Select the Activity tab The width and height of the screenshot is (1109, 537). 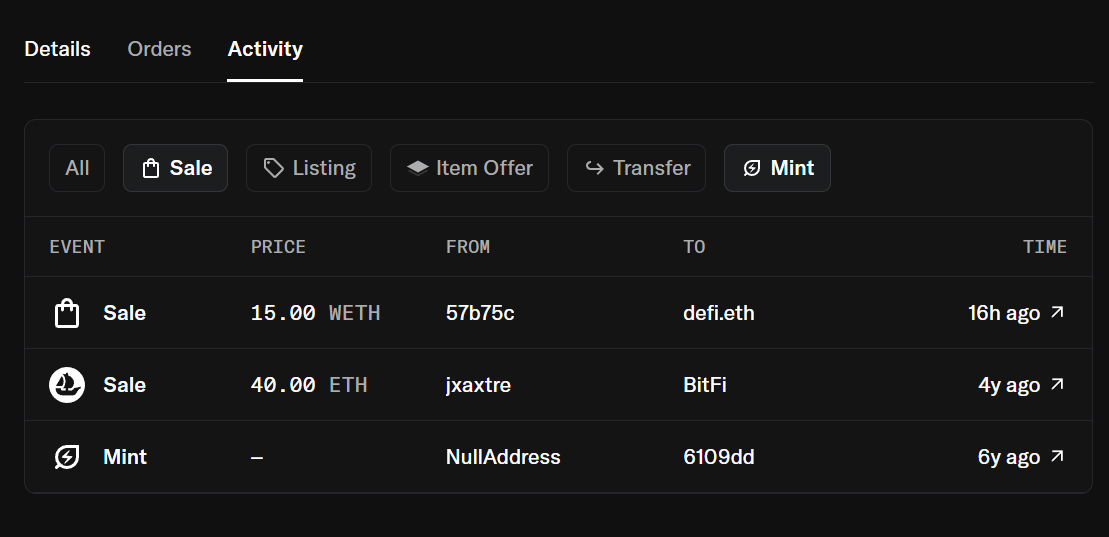[x=265, y=49]
